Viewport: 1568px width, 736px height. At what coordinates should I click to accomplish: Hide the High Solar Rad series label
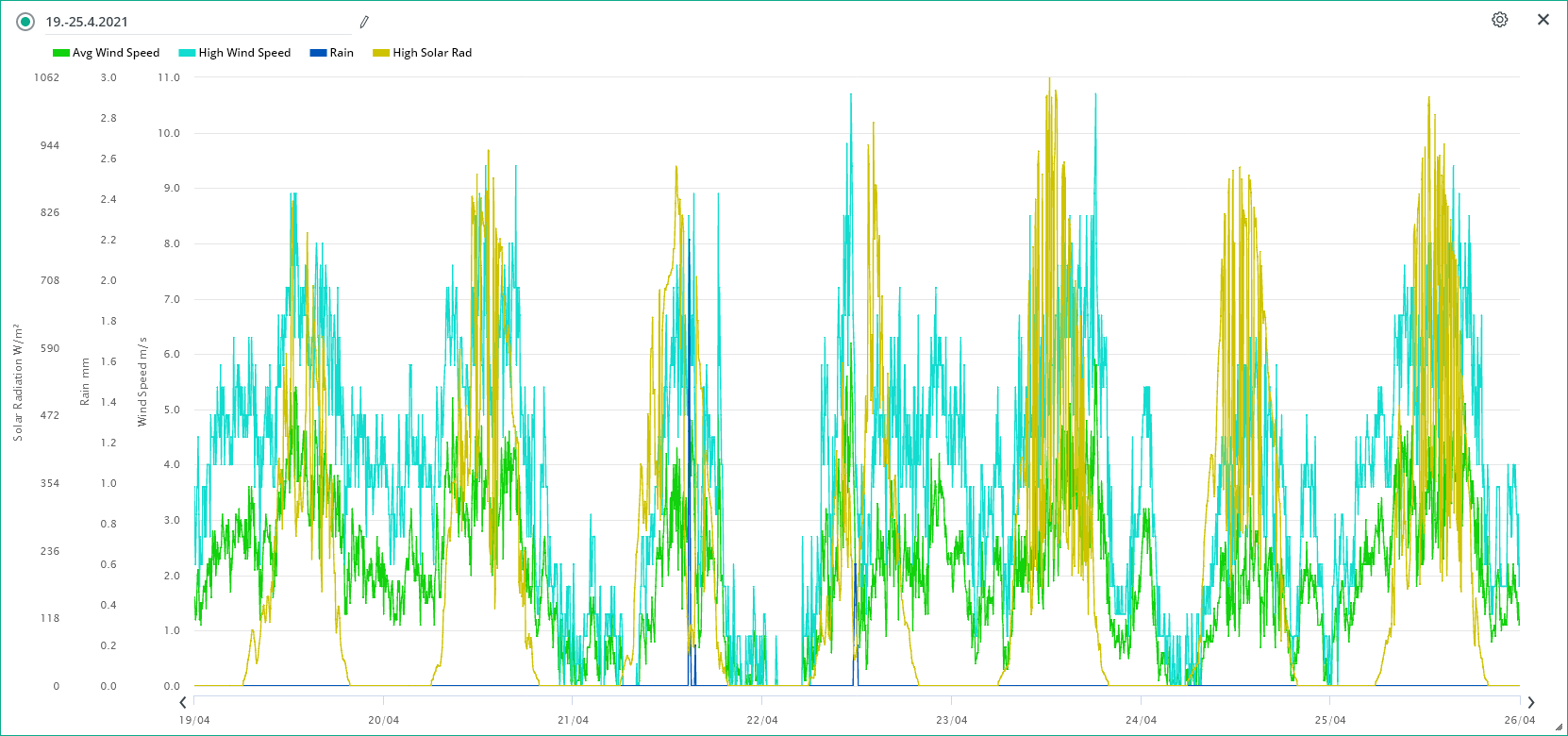[432, 53]
